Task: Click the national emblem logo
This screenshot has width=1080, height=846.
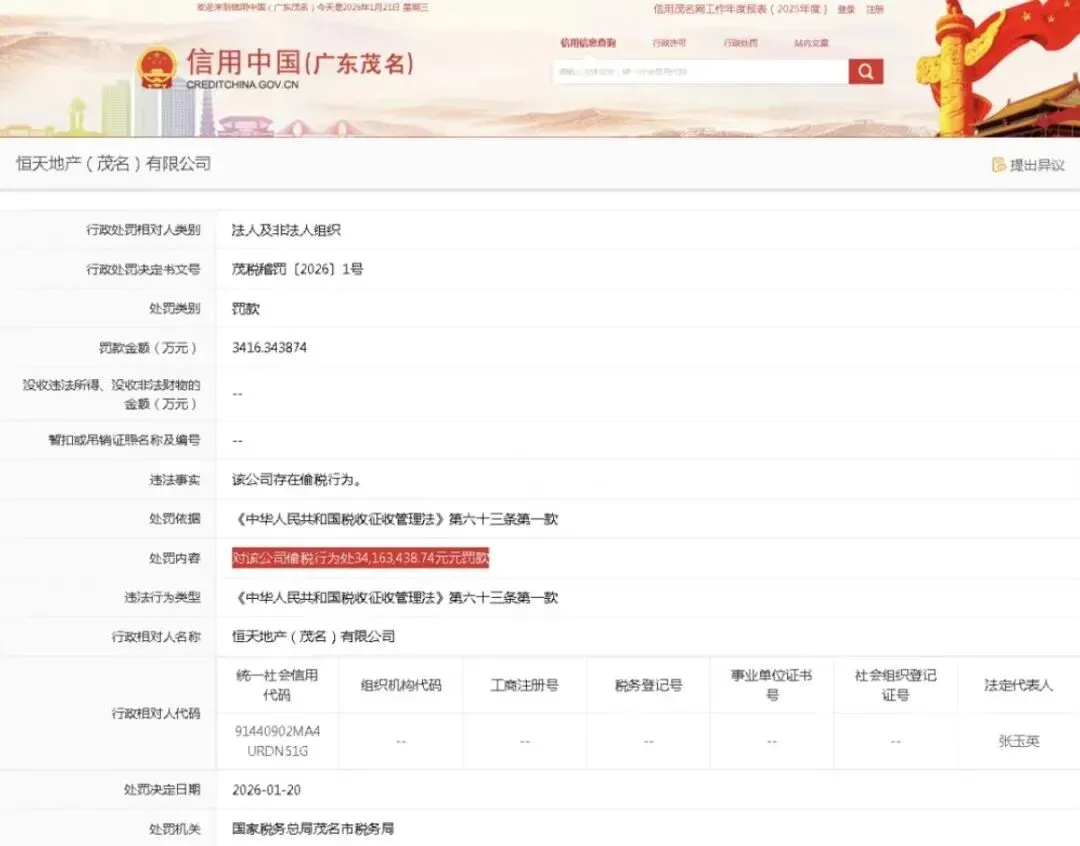Action: click(x=156, y=67)
